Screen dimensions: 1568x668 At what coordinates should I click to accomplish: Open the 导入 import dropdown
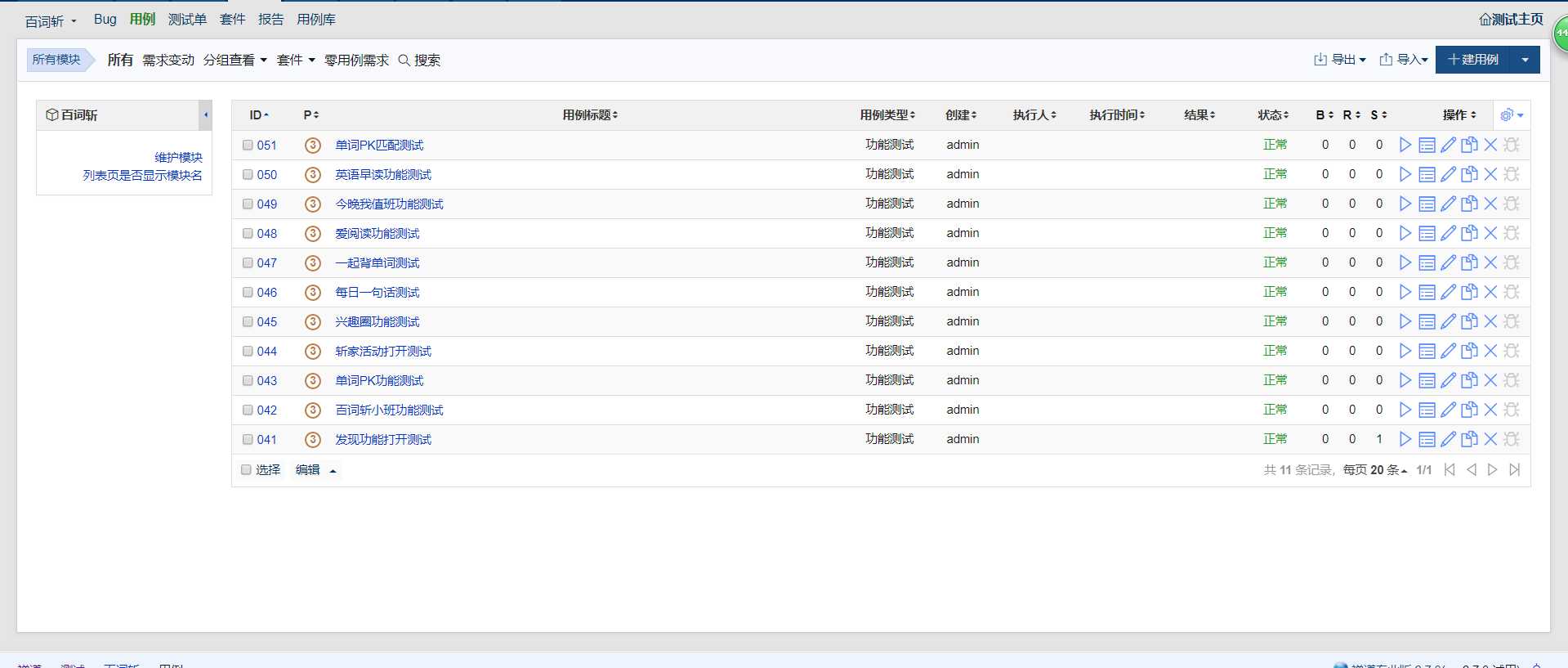coord(1404,60)
